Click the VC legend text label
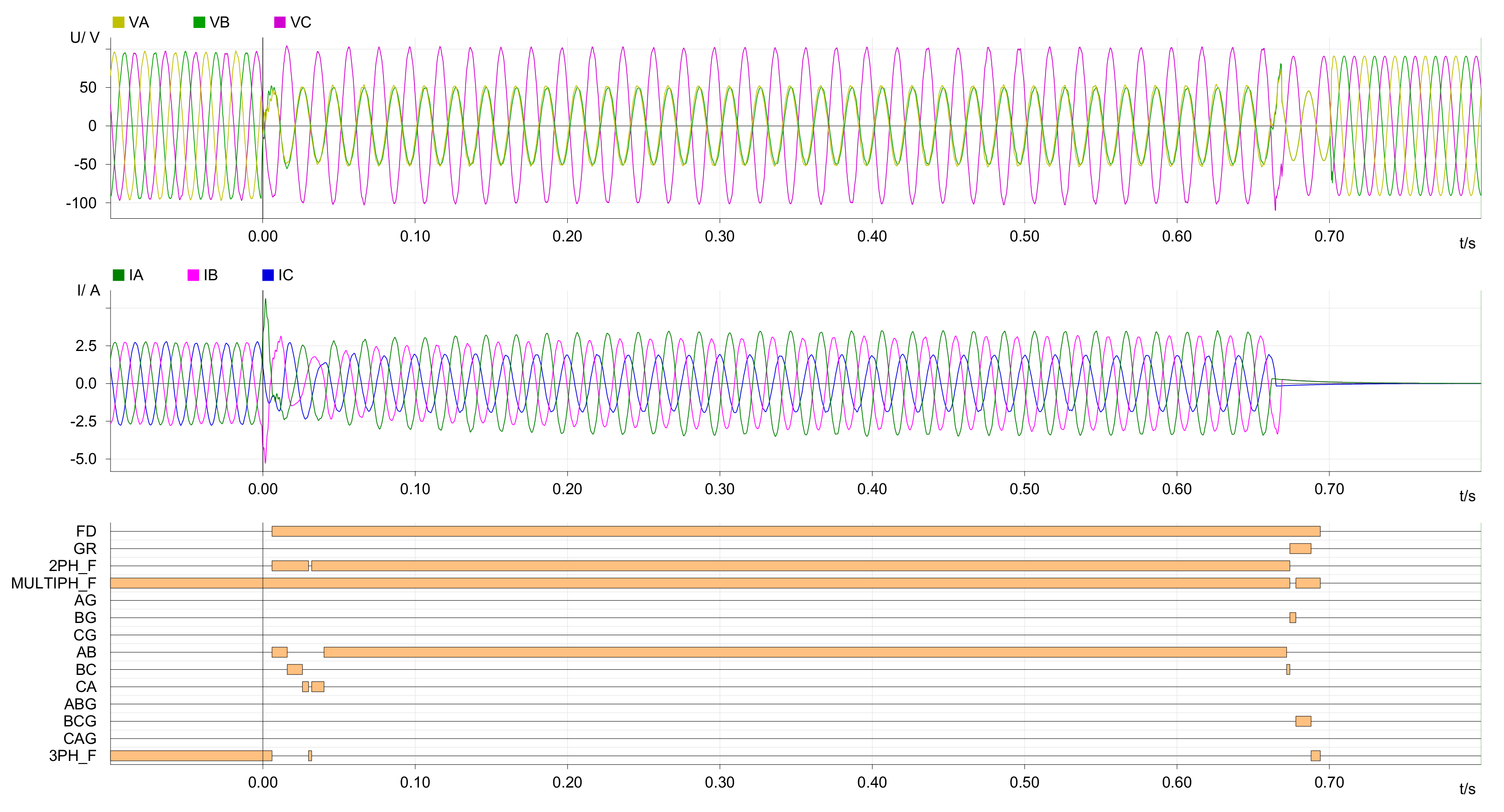The image size is (1504, 812). click(x=301, y=22)
